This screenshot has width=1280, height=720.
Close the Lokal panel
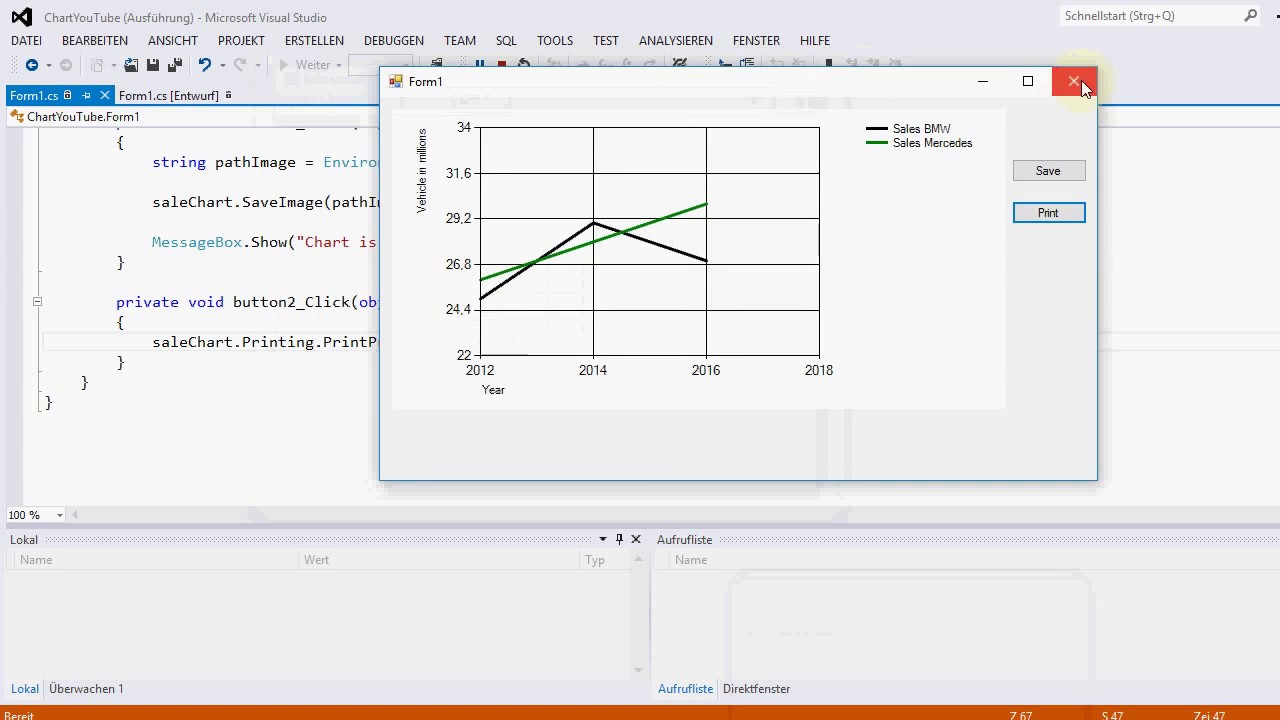point(636,539)
